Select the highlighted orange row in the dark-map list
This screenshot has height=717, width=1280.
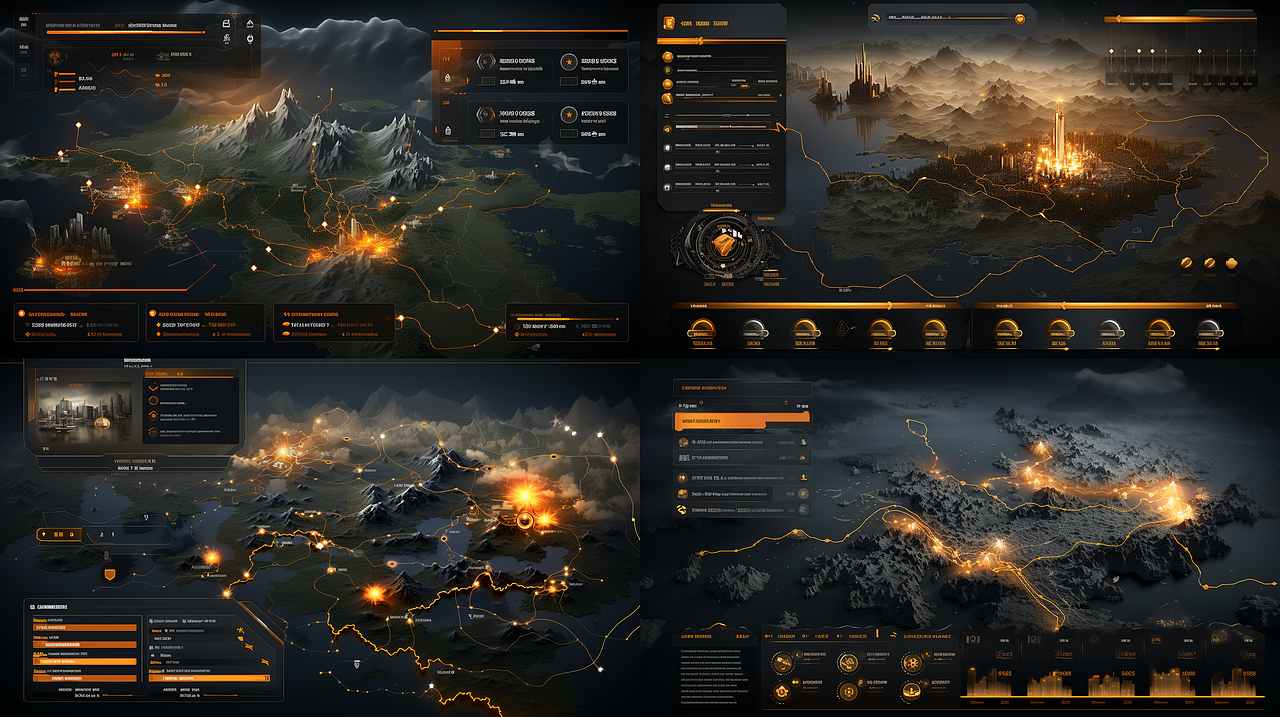pyautogui.click(x=742, y=421)
